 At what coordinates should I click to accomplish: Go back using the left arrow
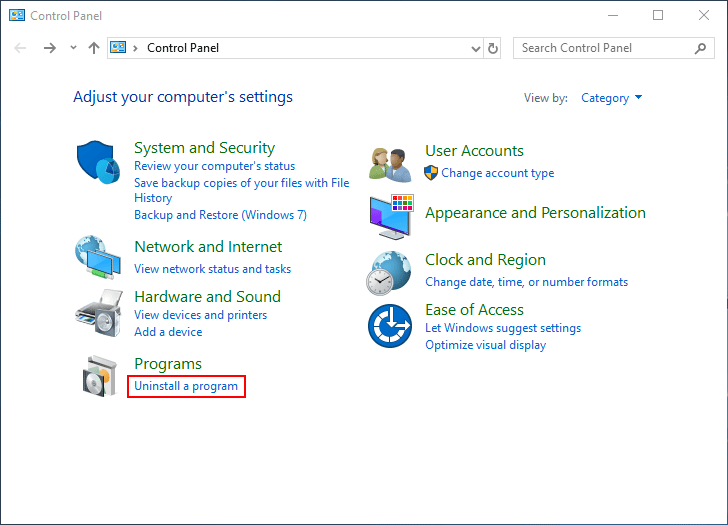tap(20, 48)
